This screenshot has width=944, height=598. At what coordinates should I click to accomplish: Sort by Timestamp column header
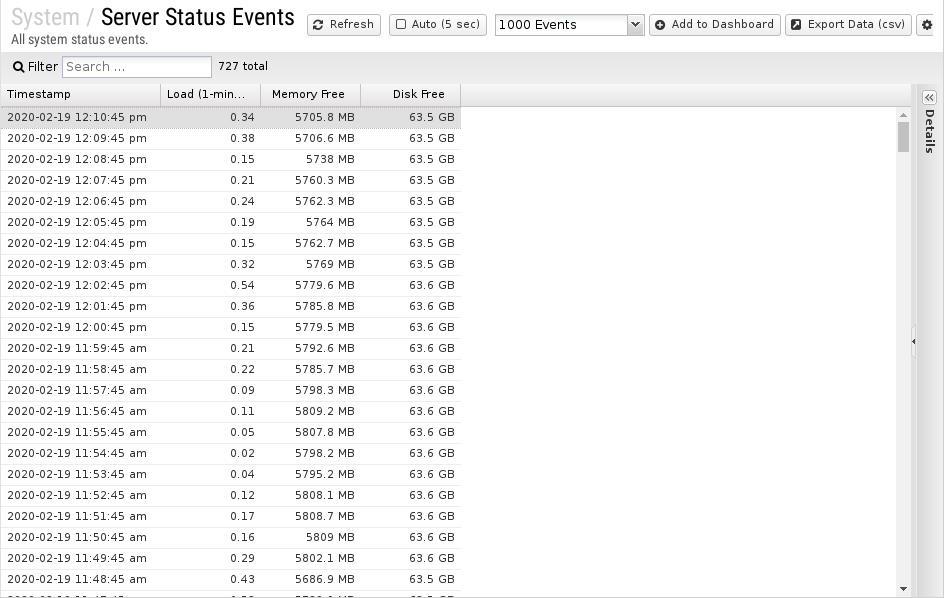(81, 95)
